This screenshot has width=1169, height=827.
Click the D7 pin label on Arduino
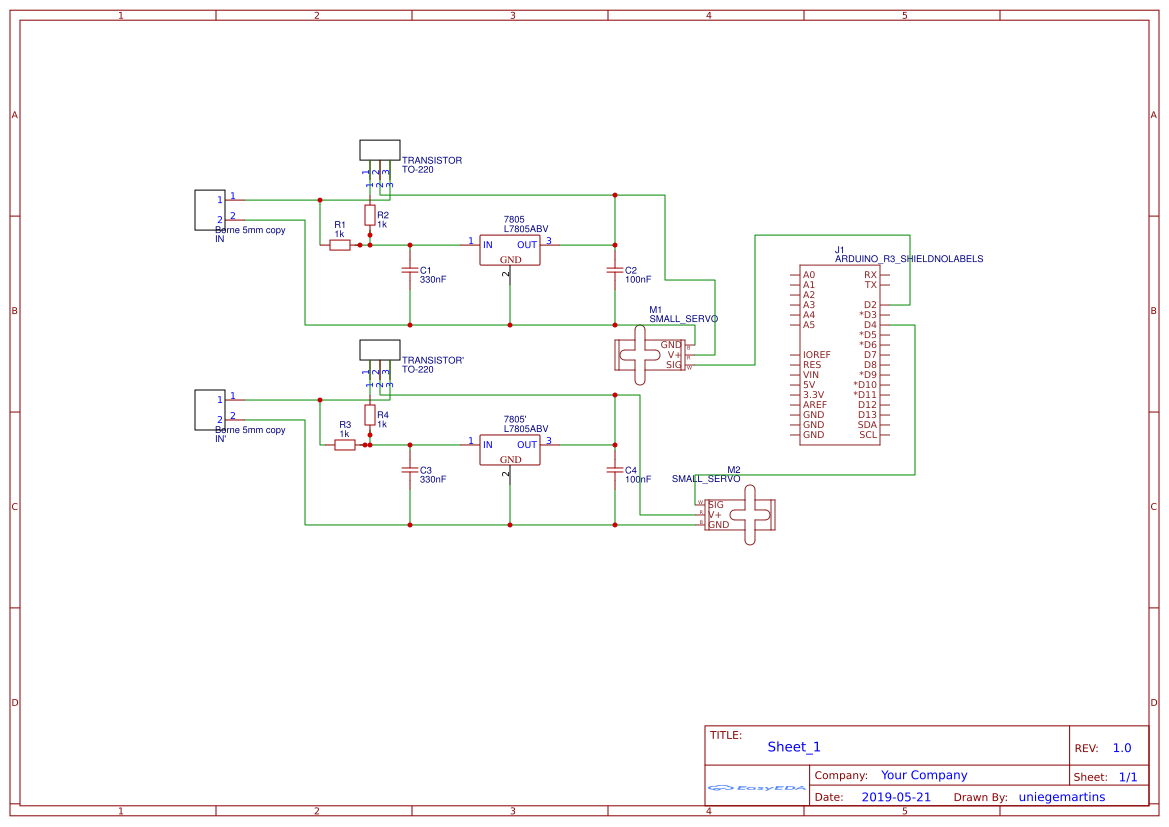coord(870,355)
